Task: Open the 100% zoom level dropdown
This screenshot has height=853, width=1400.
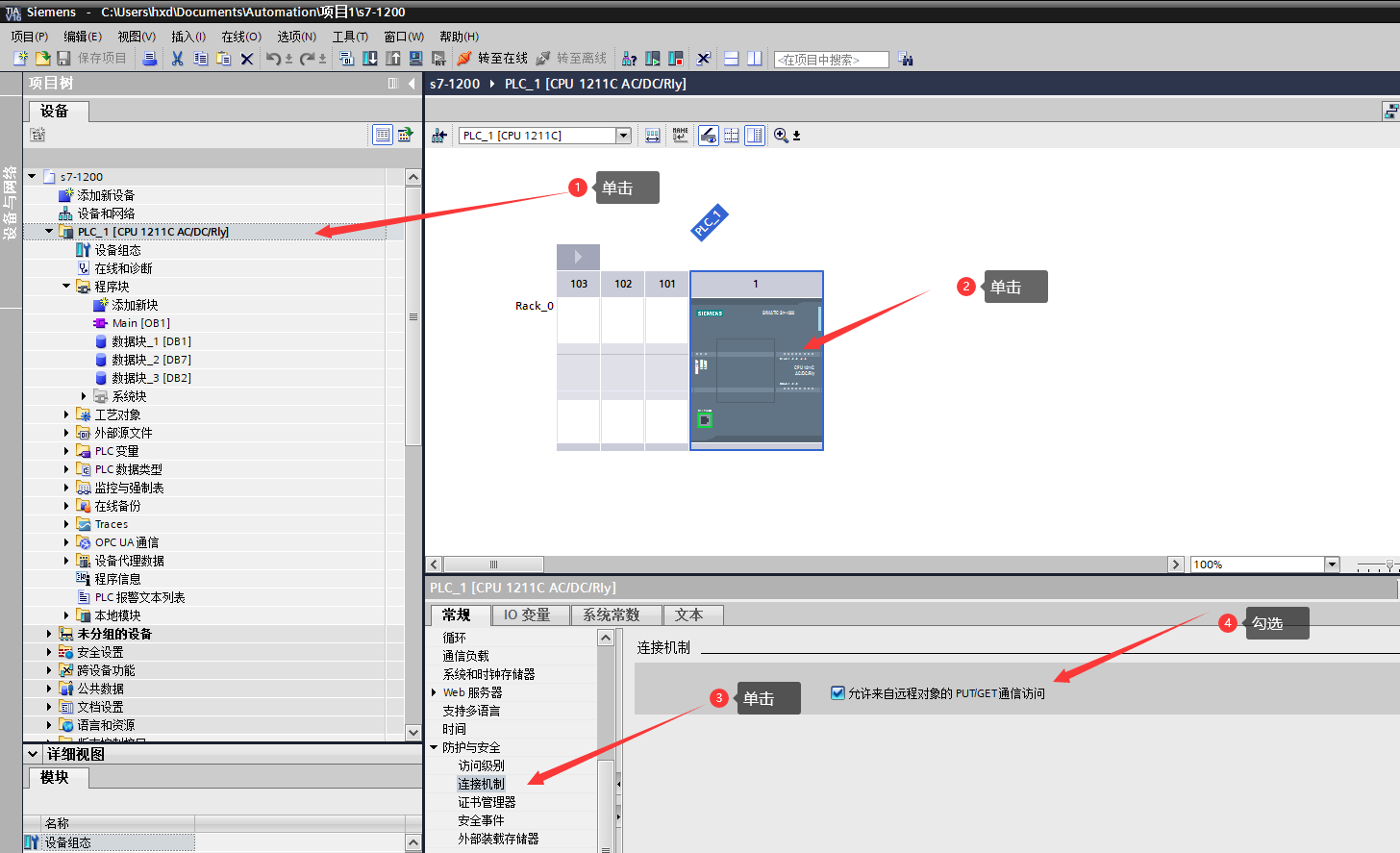Action: 1332,564
